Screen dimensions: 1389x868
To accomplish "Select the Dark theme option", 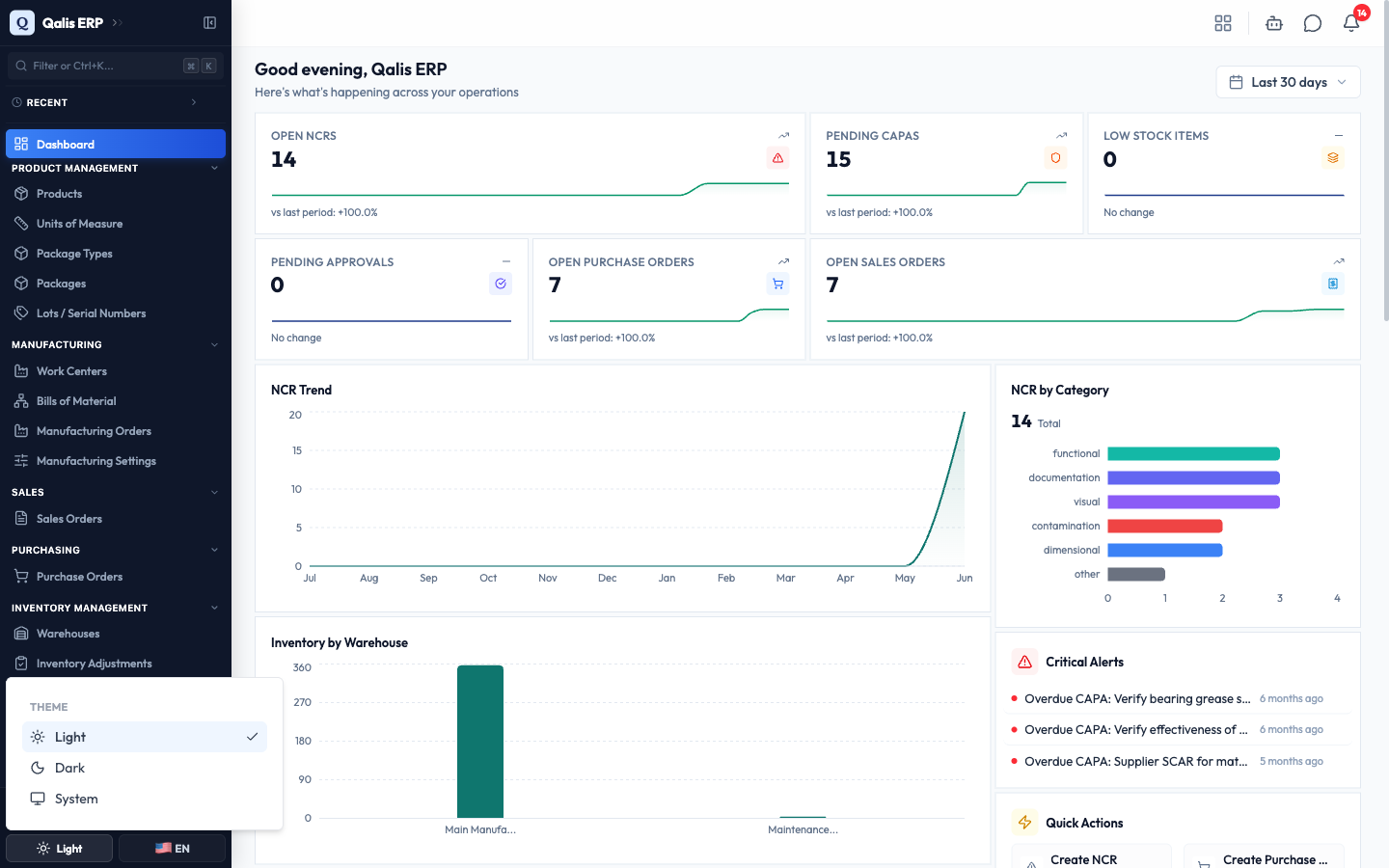I will 145,768.
